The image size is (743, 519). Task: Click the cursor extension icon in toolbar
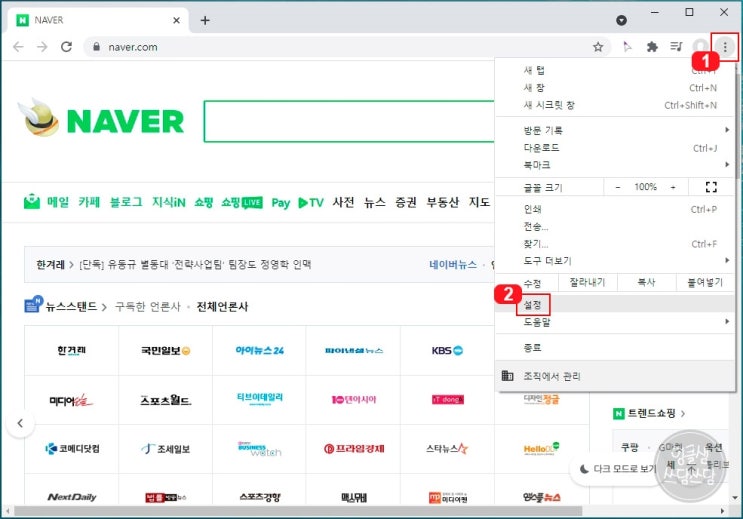[x=627, y=47]
